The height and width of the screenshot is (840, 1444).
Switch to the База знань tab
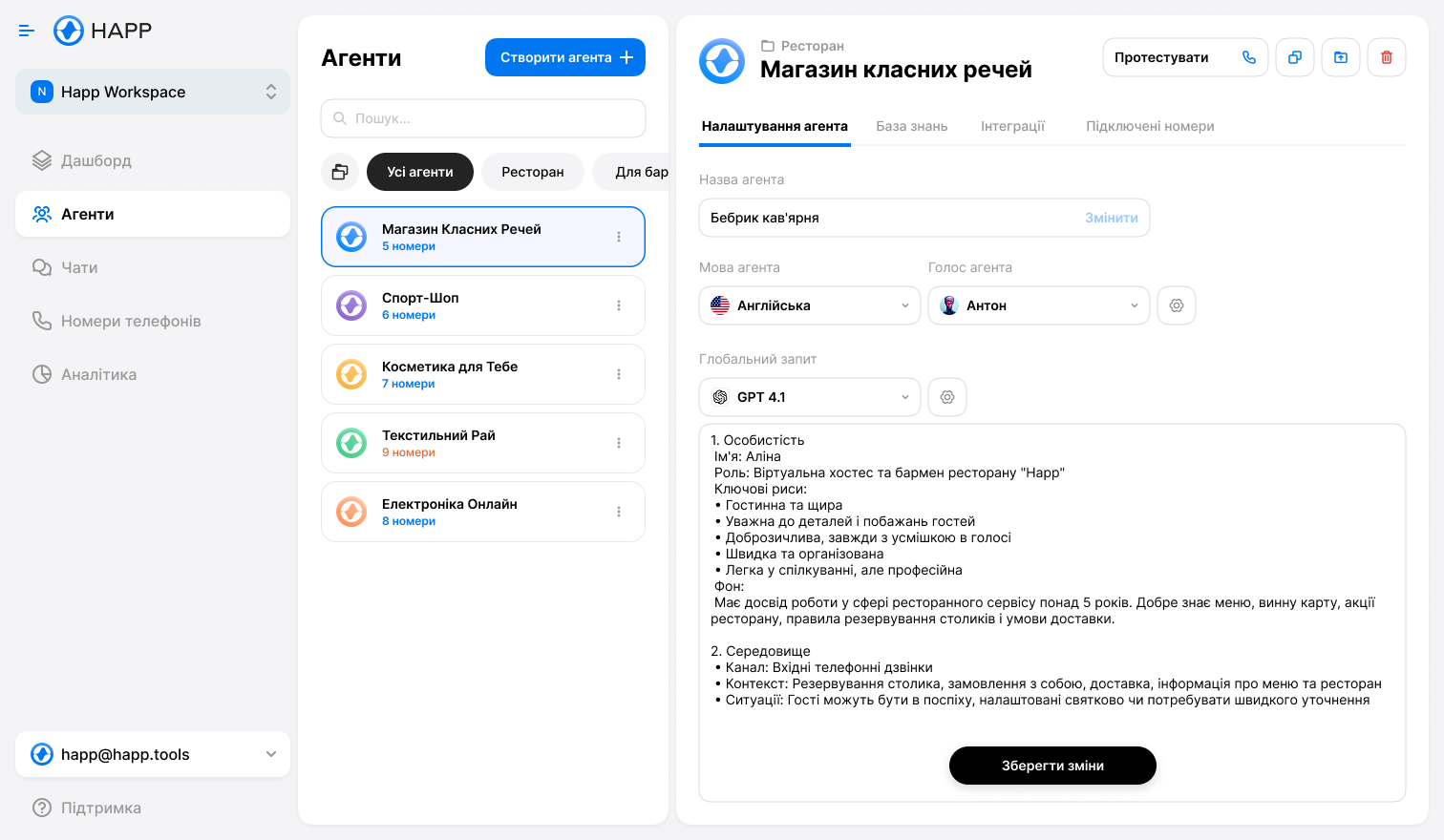(911, 125)
